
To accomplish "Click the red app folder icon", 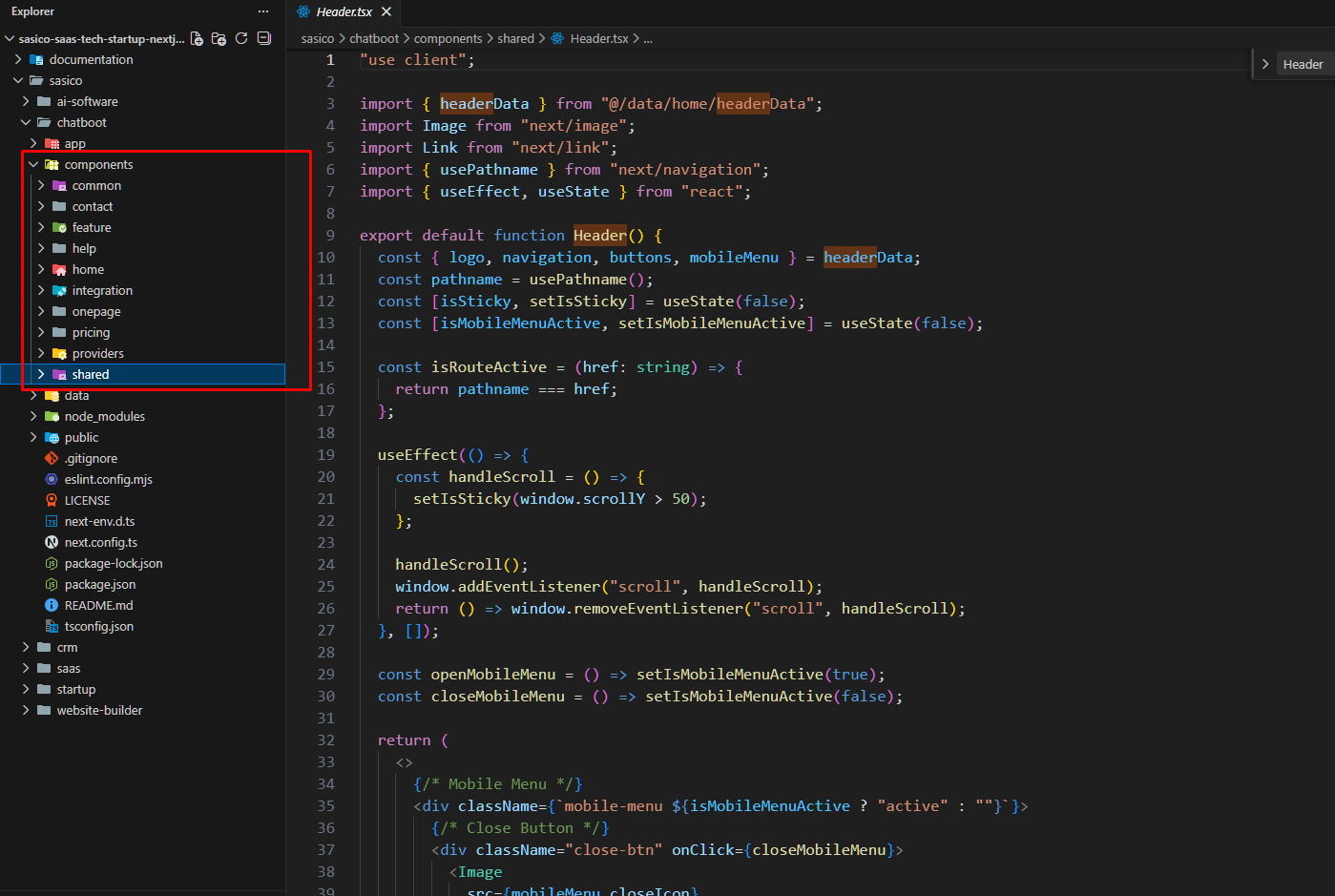I will click(x=52, y=143).
